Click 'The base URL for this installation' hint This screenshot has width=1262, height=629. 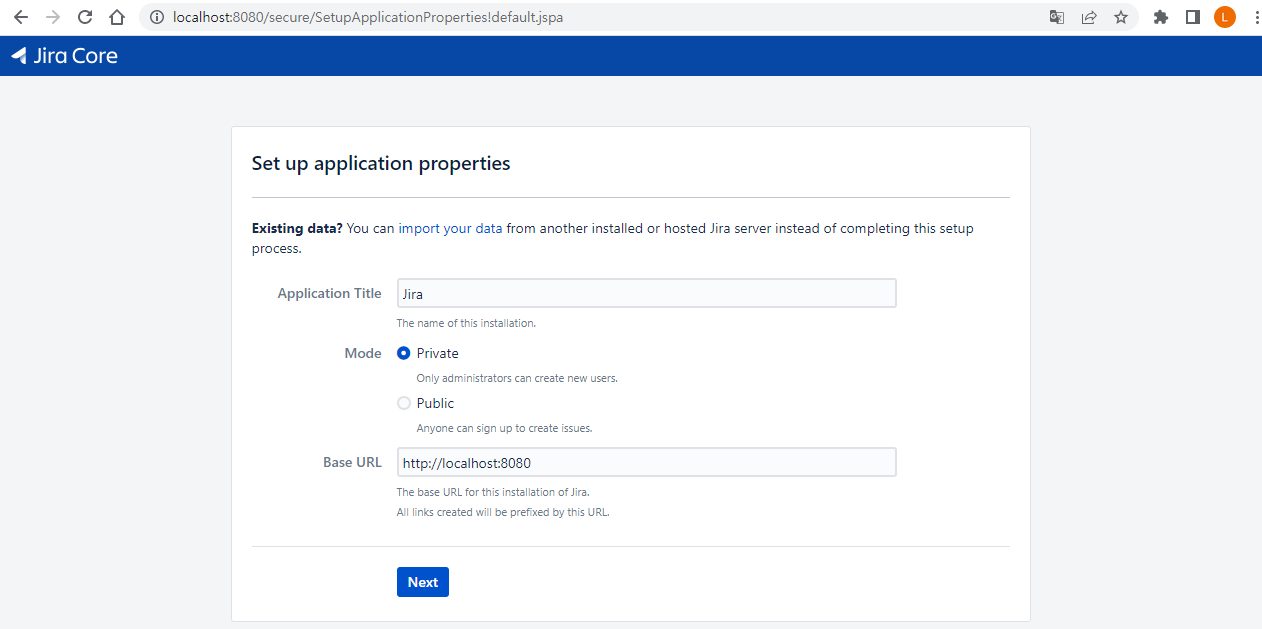(x=493, y=492)
